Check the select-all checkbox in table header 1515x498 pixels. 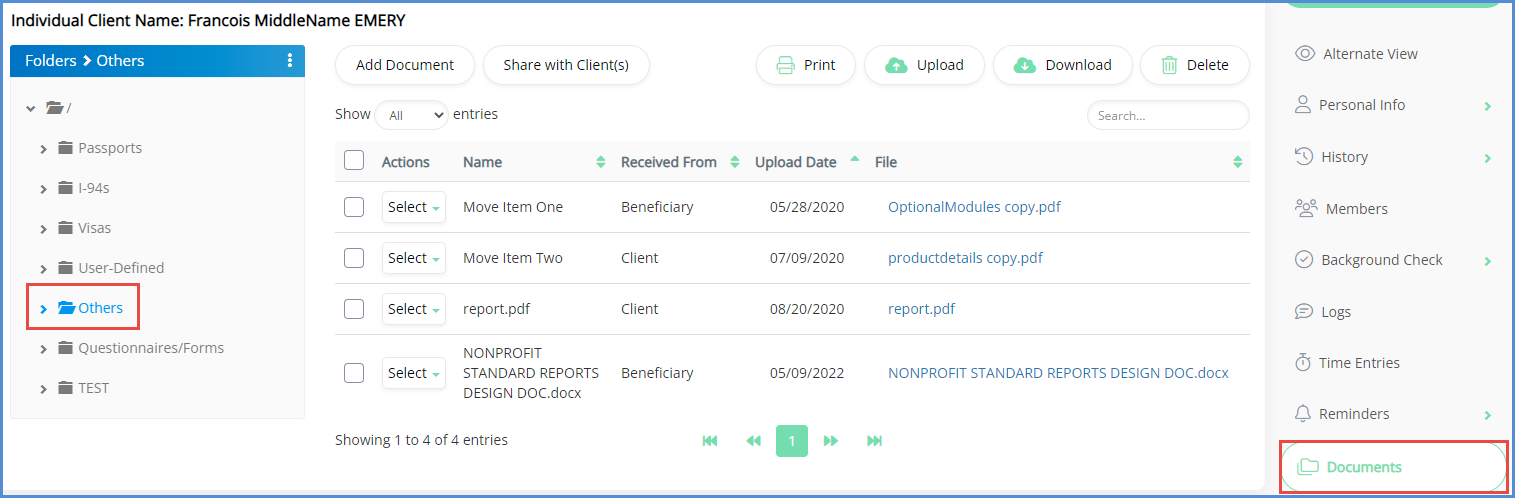(354, 161)
